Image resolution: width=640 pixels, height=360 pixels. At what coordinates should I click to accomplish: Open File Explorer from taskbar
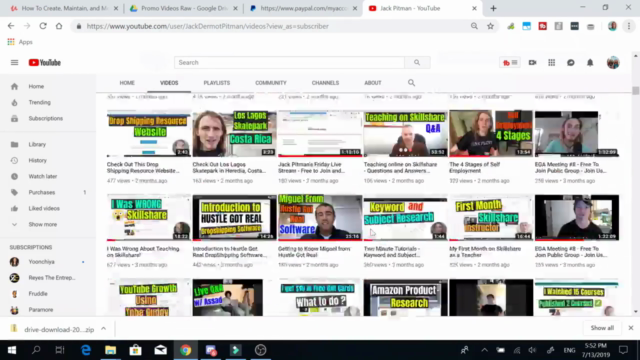110,350
